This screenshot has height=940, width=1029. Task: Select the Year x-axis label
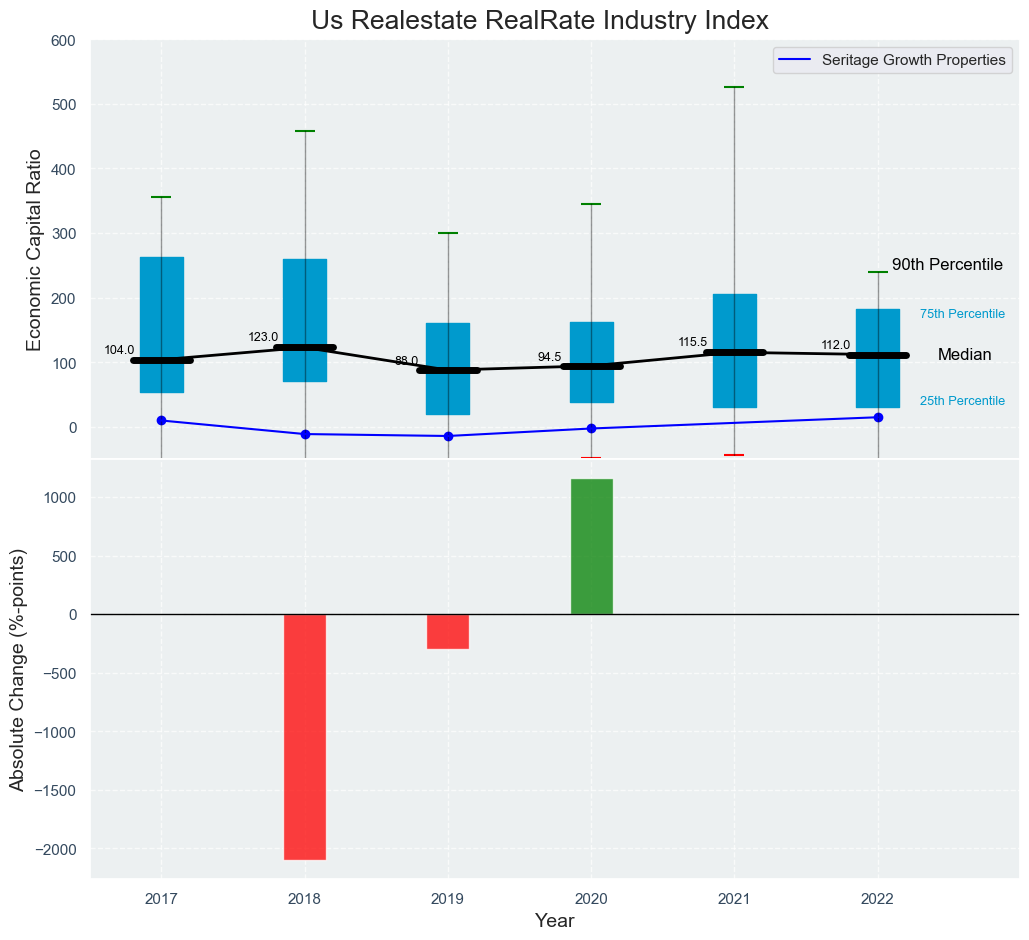click(554, 920)
